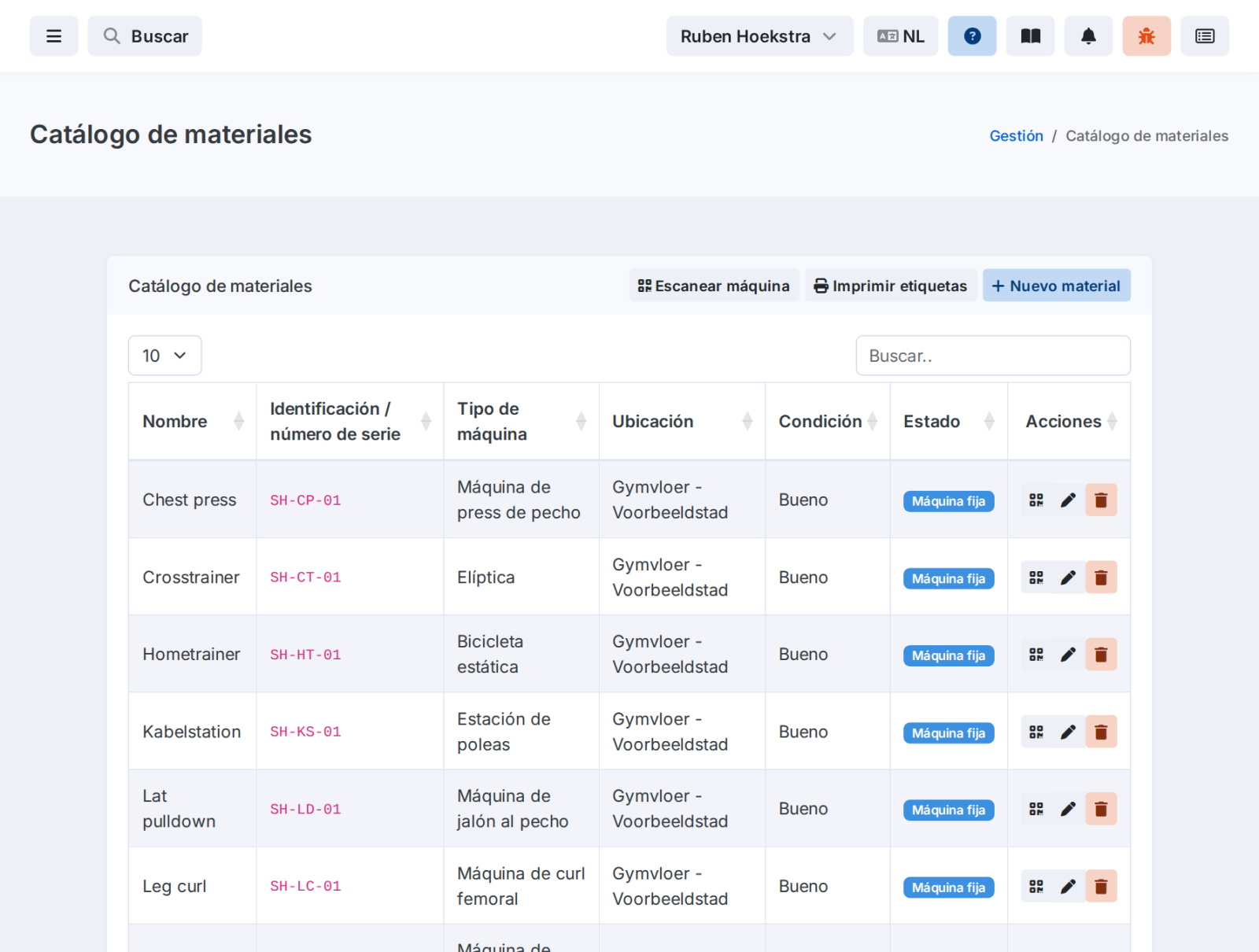The image size is (1259, 952).
Task: Show QR code for Chest press
Action: coord(1036,500)
